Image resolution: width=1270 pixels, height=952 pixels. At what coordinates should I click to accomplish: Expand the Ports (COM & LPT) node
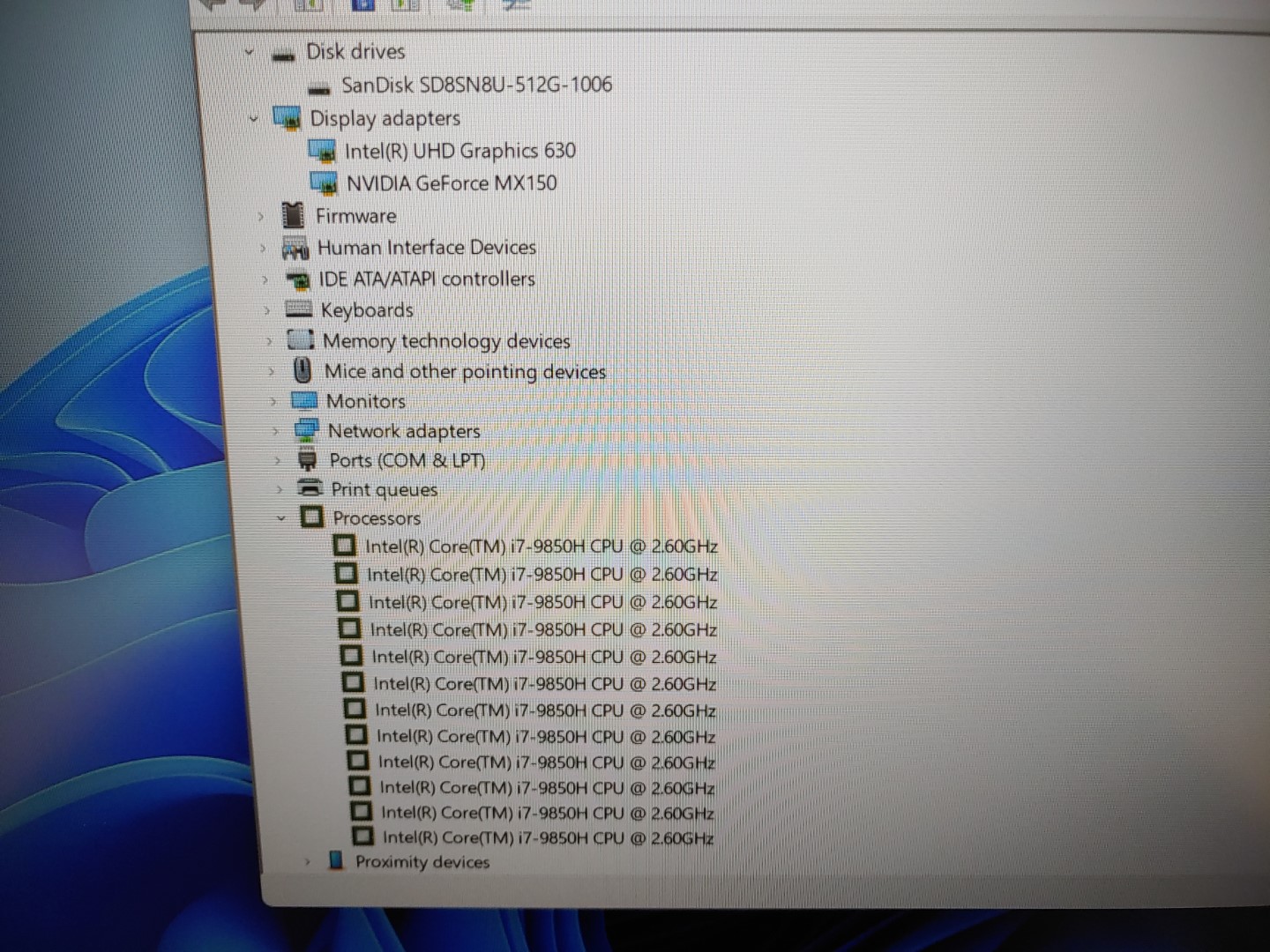pyautogui.click(x=278, y=461)
